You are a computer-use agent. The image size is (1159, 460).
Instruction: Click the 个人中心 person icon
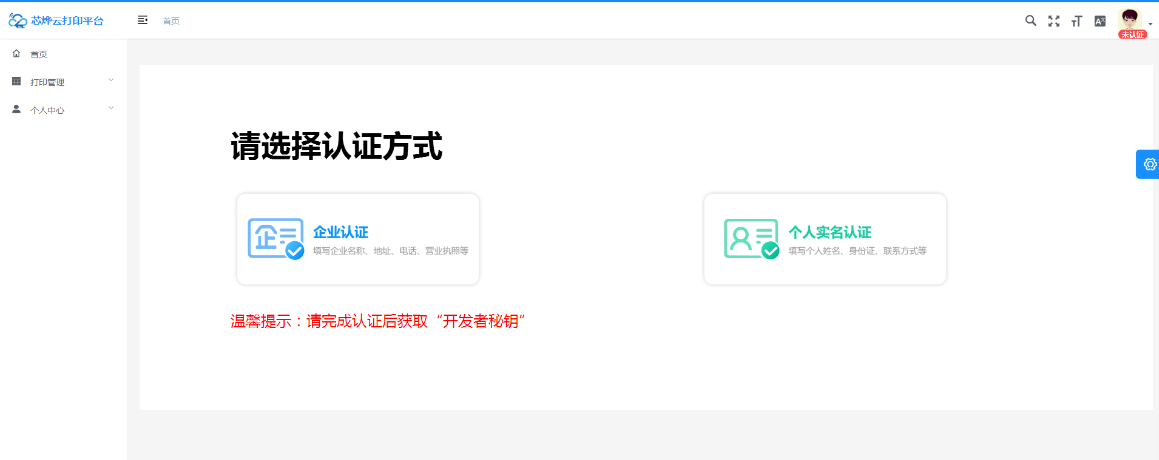(16, 109)
